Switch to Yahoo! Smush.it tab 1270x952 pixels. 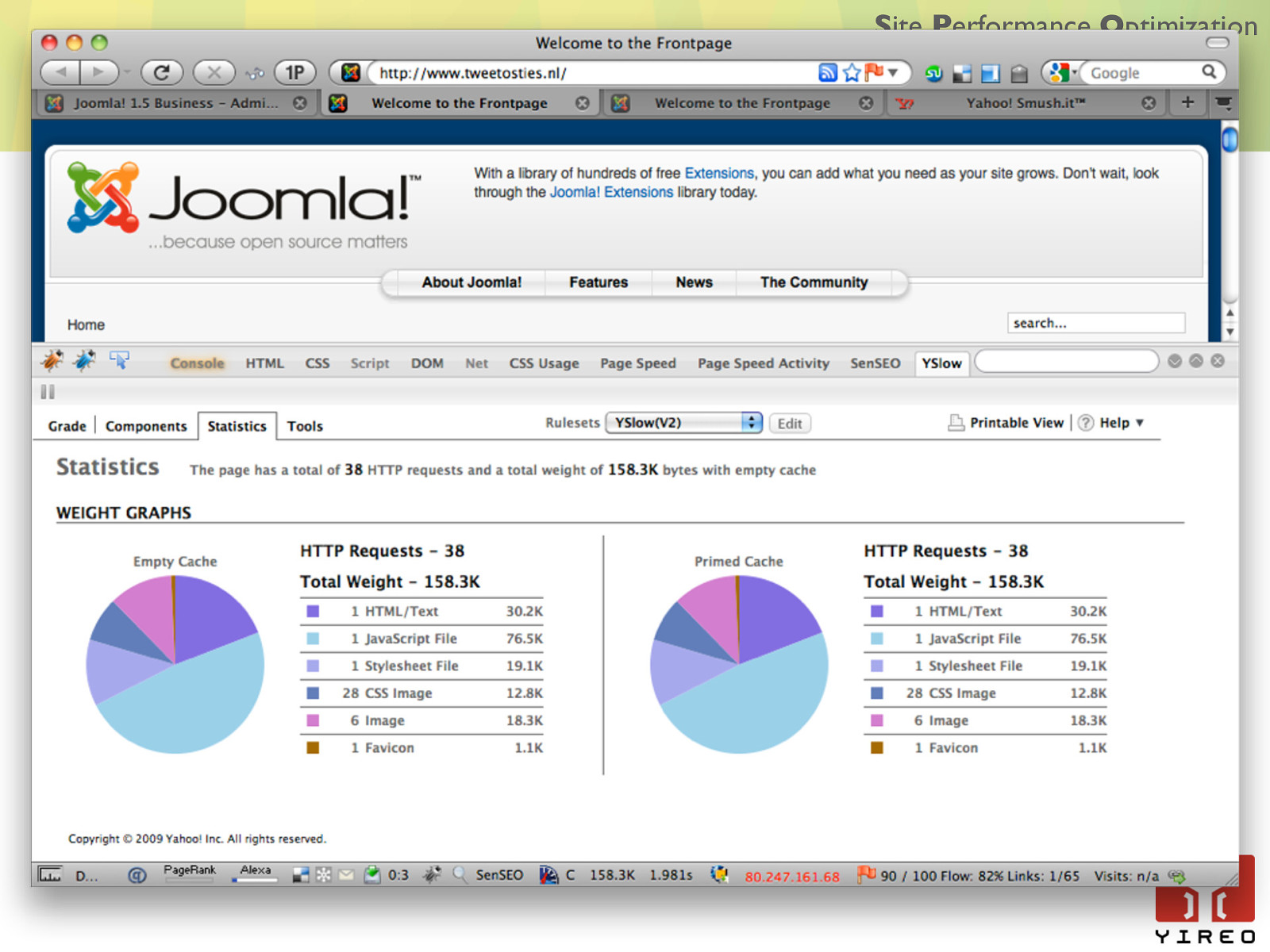(1026, 103)
